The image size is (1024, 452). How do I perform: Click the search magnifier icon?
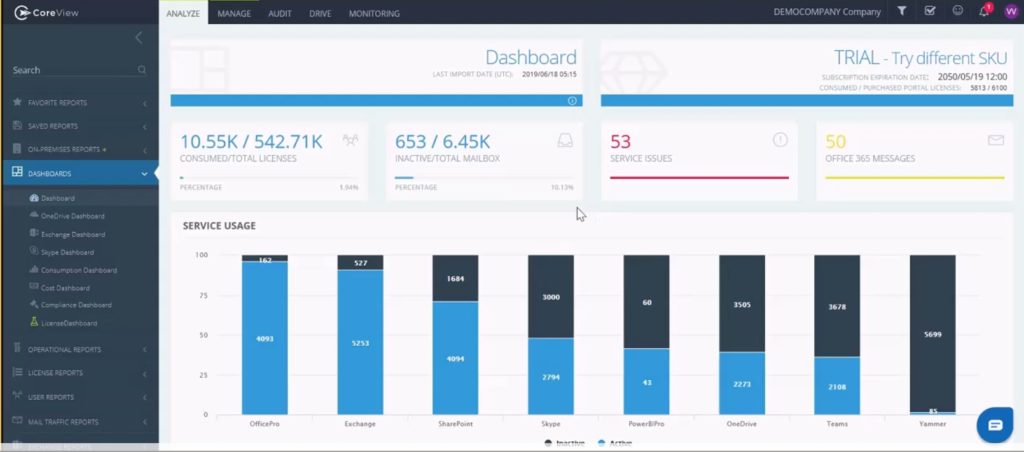coord(142,70)
